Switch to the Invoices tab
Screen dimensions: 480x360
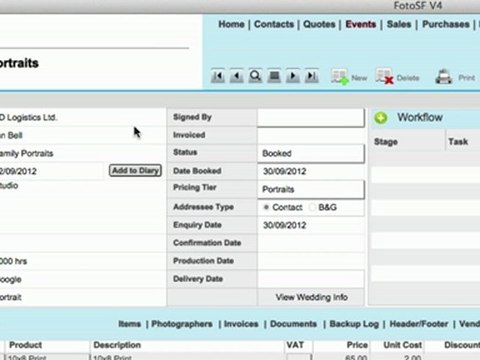241,324
